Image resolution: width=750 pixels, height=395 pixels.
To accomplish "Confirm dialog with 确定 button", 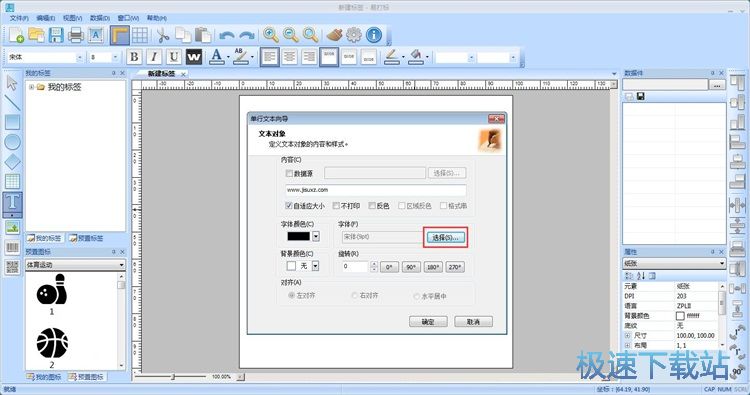I will click(428, 322).
